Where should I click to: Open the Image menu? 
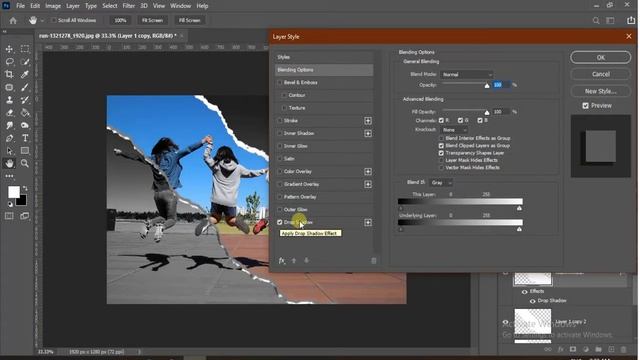tap(53, 6)
